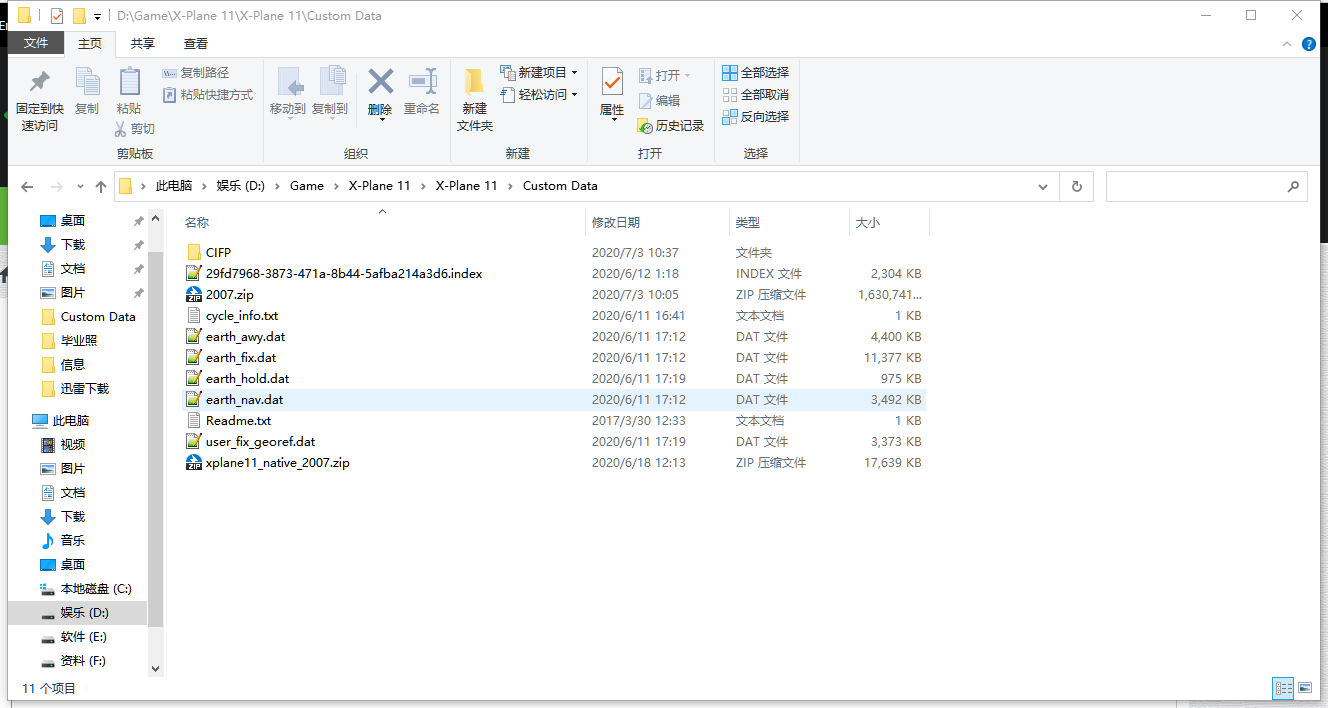Click the 编辑 edit button
1328x708 pixels.
[x=659, y=100]
